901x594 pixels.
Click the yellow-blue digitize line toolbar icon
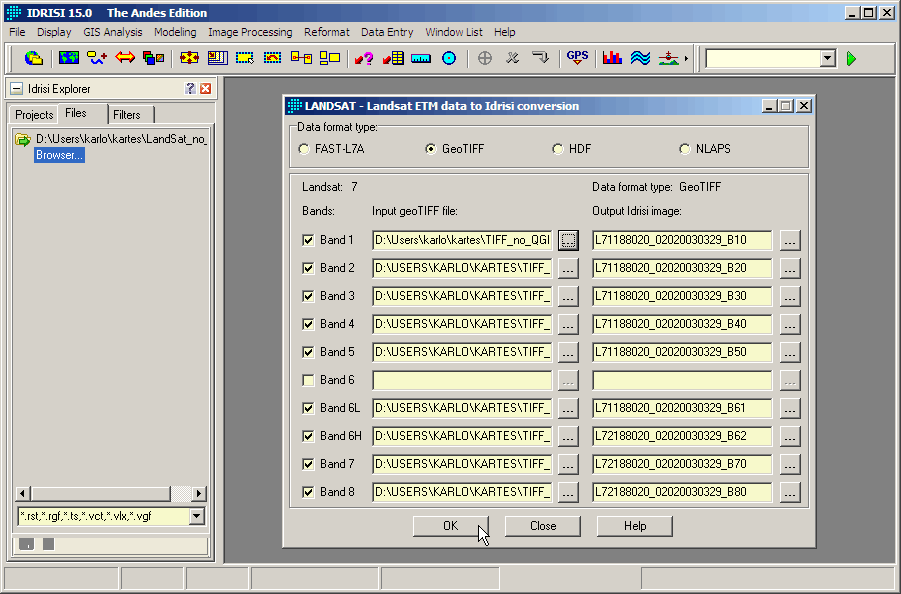pos(97,58)
